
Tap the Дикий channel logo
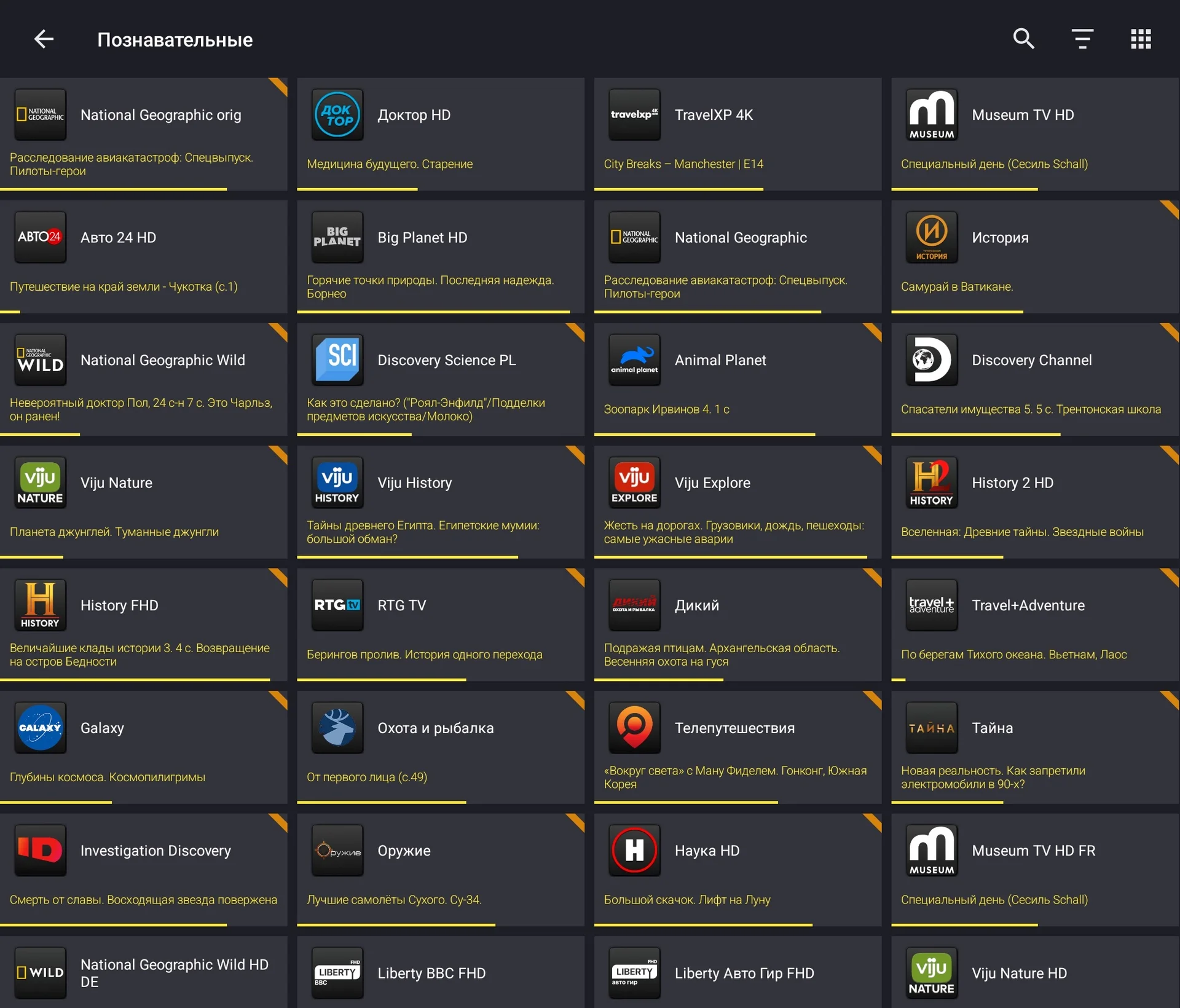click(634, 605)
